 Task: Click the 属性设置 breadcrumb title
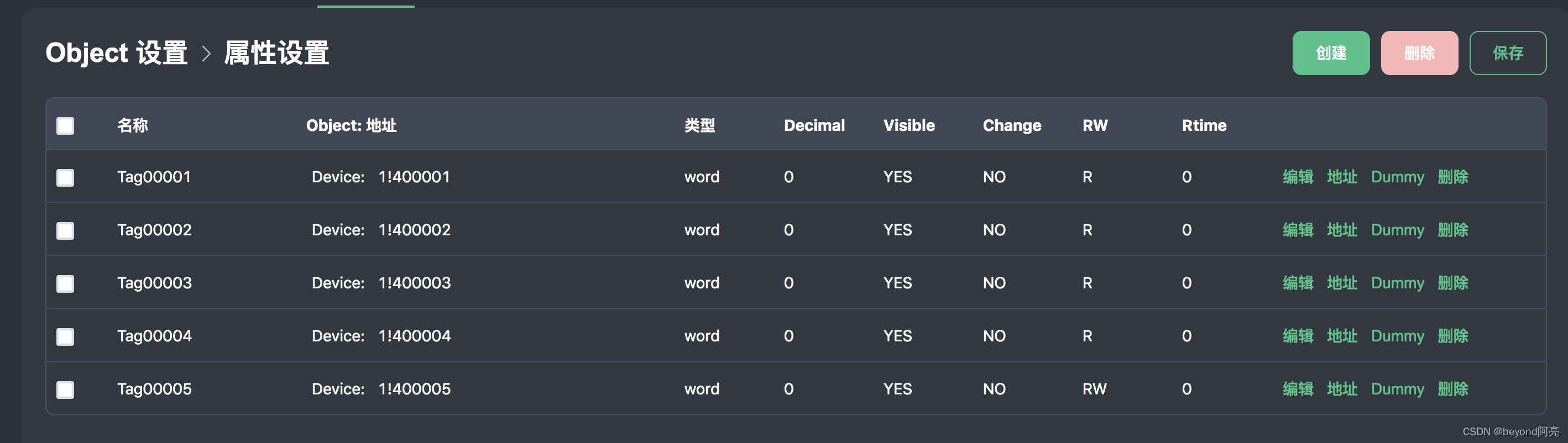pos(276,53)
